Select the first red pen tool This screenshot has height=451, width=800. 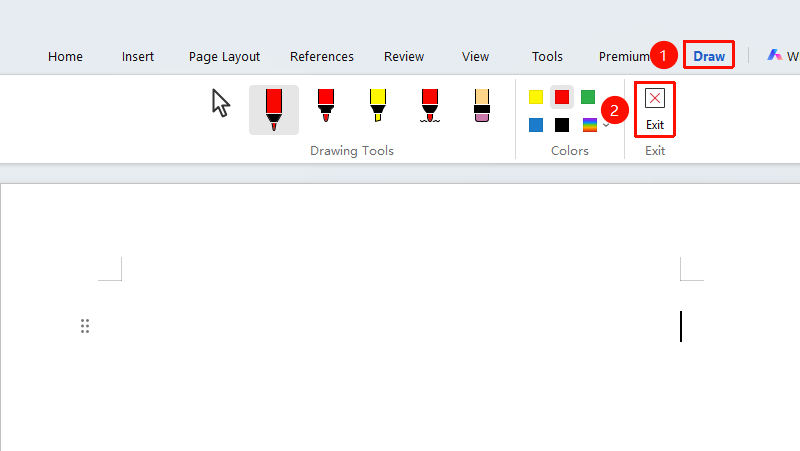pyautogui.click(x=274, y=110)
